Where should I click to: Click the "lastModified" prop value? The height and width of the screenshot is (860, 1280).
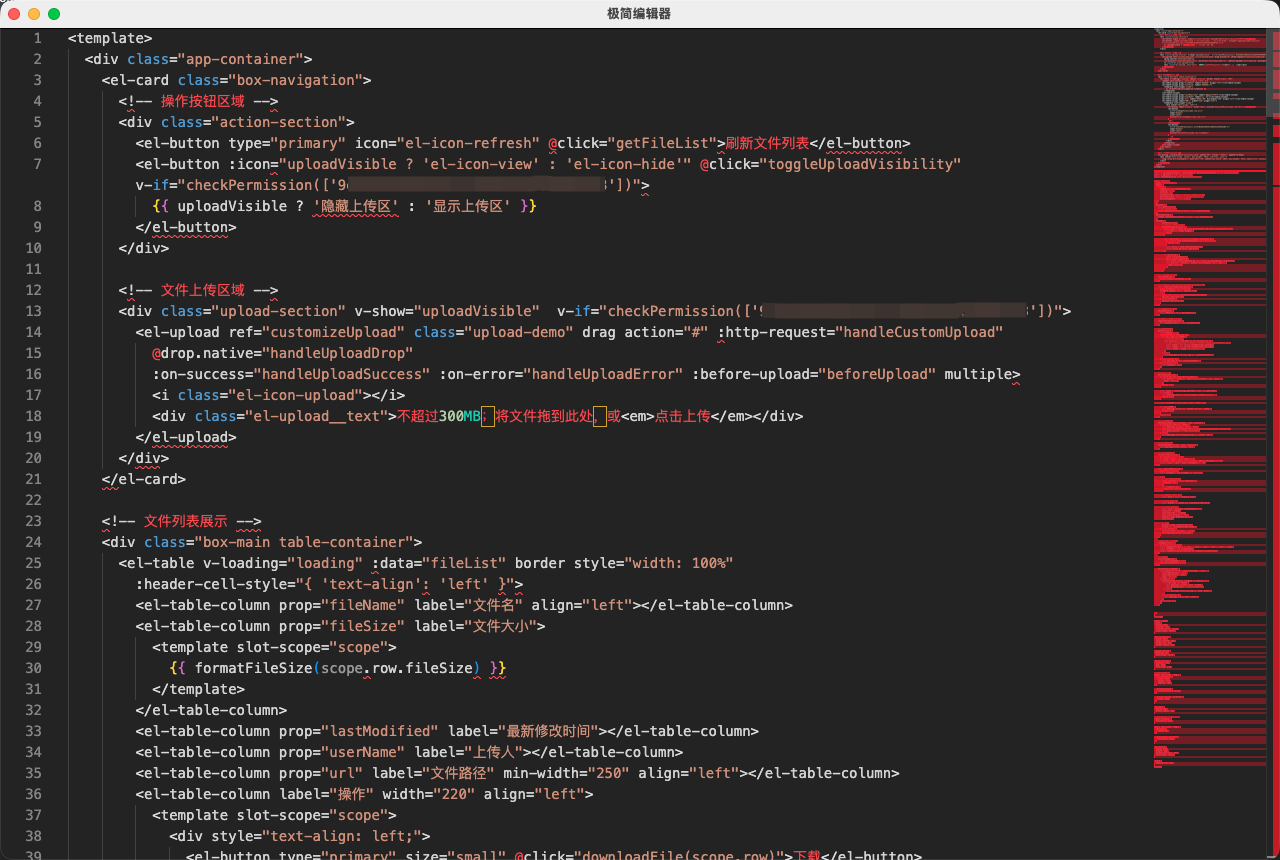point(380,731)
